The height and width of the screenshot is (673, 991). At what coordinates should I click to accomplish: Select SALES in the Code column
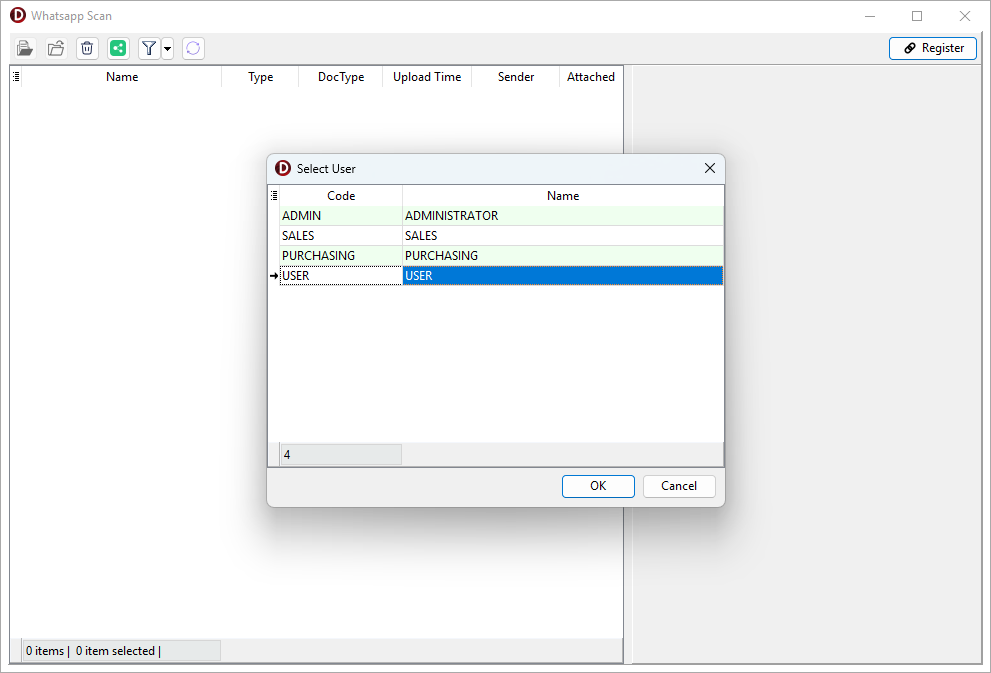tap(341, 236)
